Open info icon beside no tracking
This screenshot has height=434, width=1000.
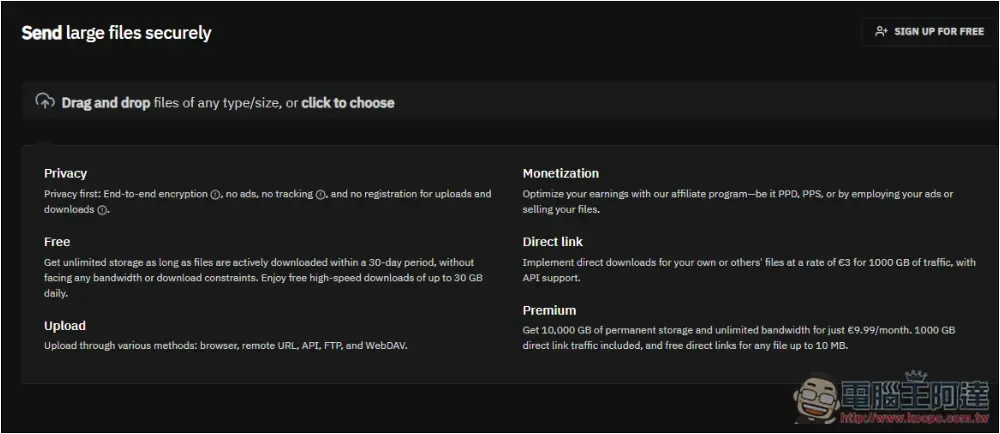click(x=321, y=194)
